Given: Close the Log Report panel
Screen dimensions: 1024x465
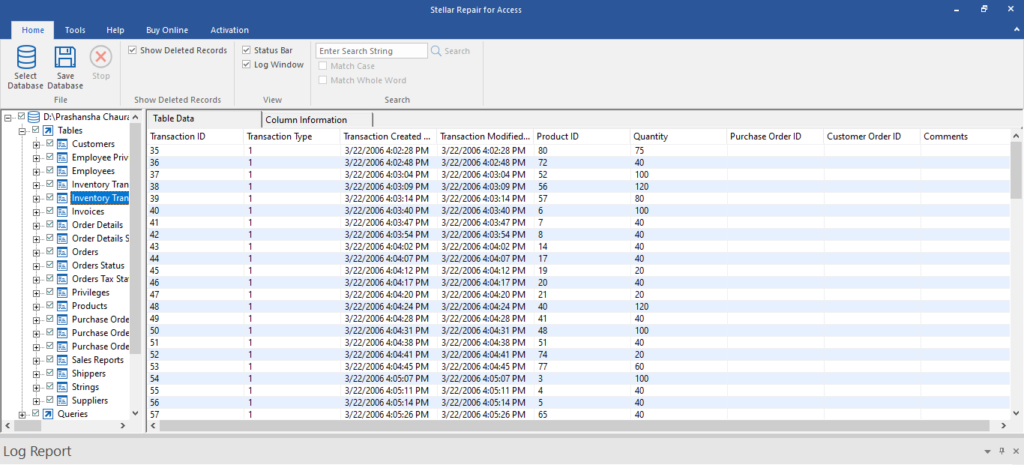Looking at the screenshot, I should (x=1016, y=451).
